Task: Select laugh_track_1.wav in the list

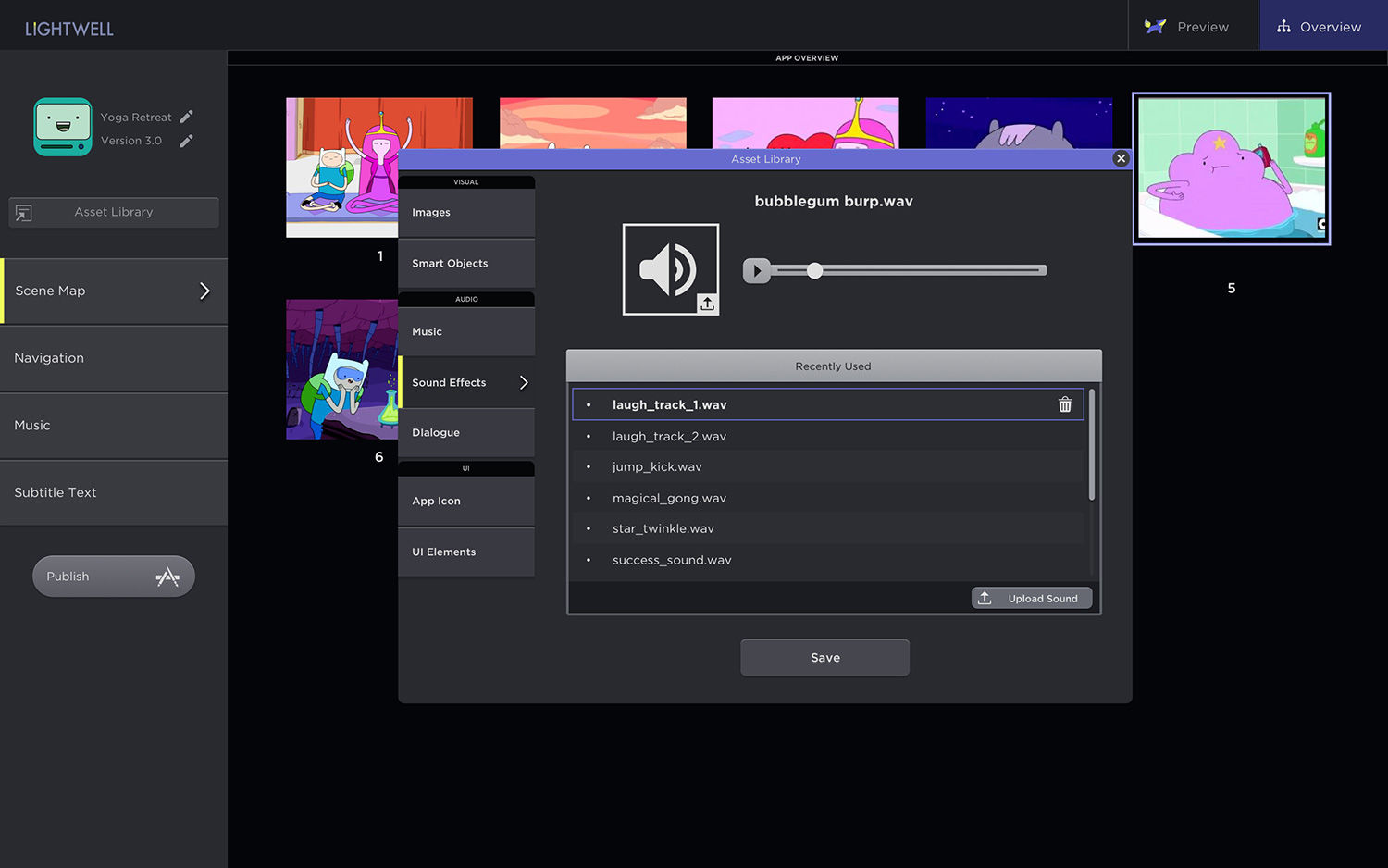Action: tap(827, 404)
